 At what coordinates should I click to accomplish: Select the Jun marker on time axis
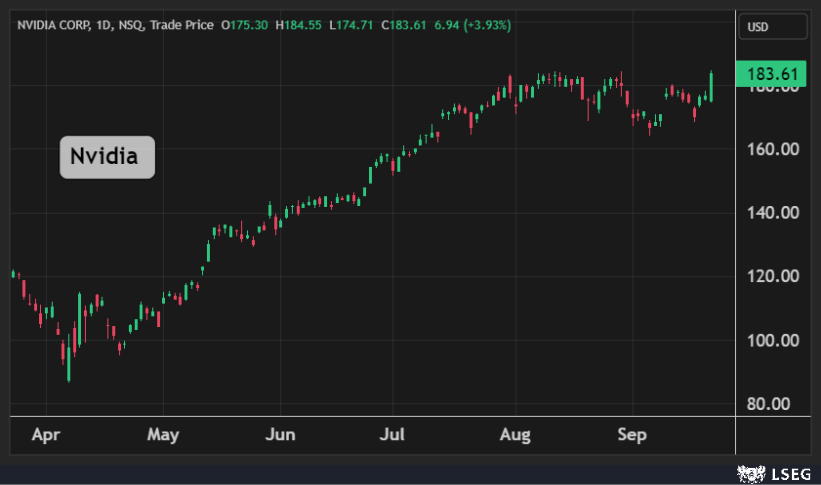[280, 435]
